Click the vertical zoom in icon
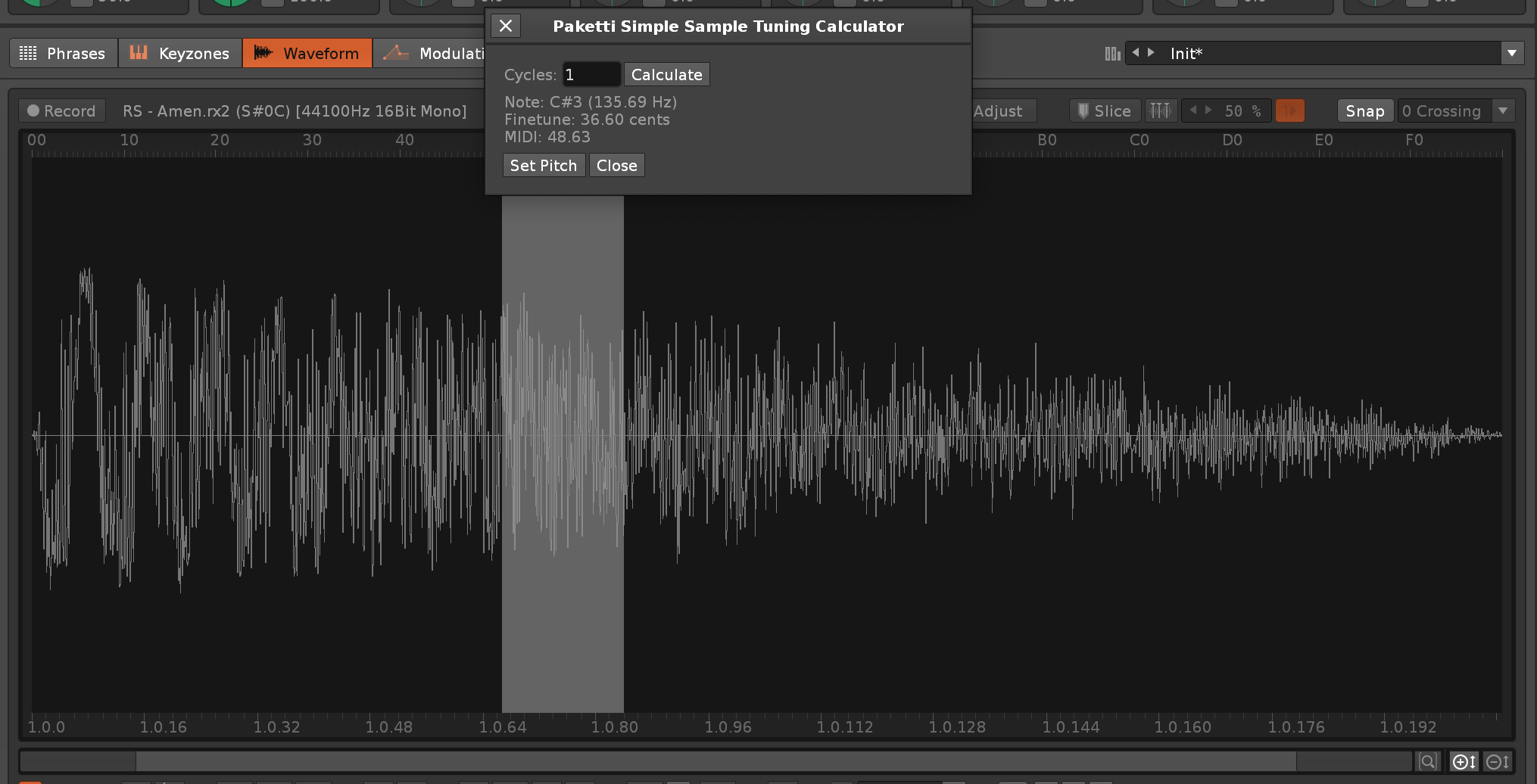The image size is (1537, 784). 1464,761
